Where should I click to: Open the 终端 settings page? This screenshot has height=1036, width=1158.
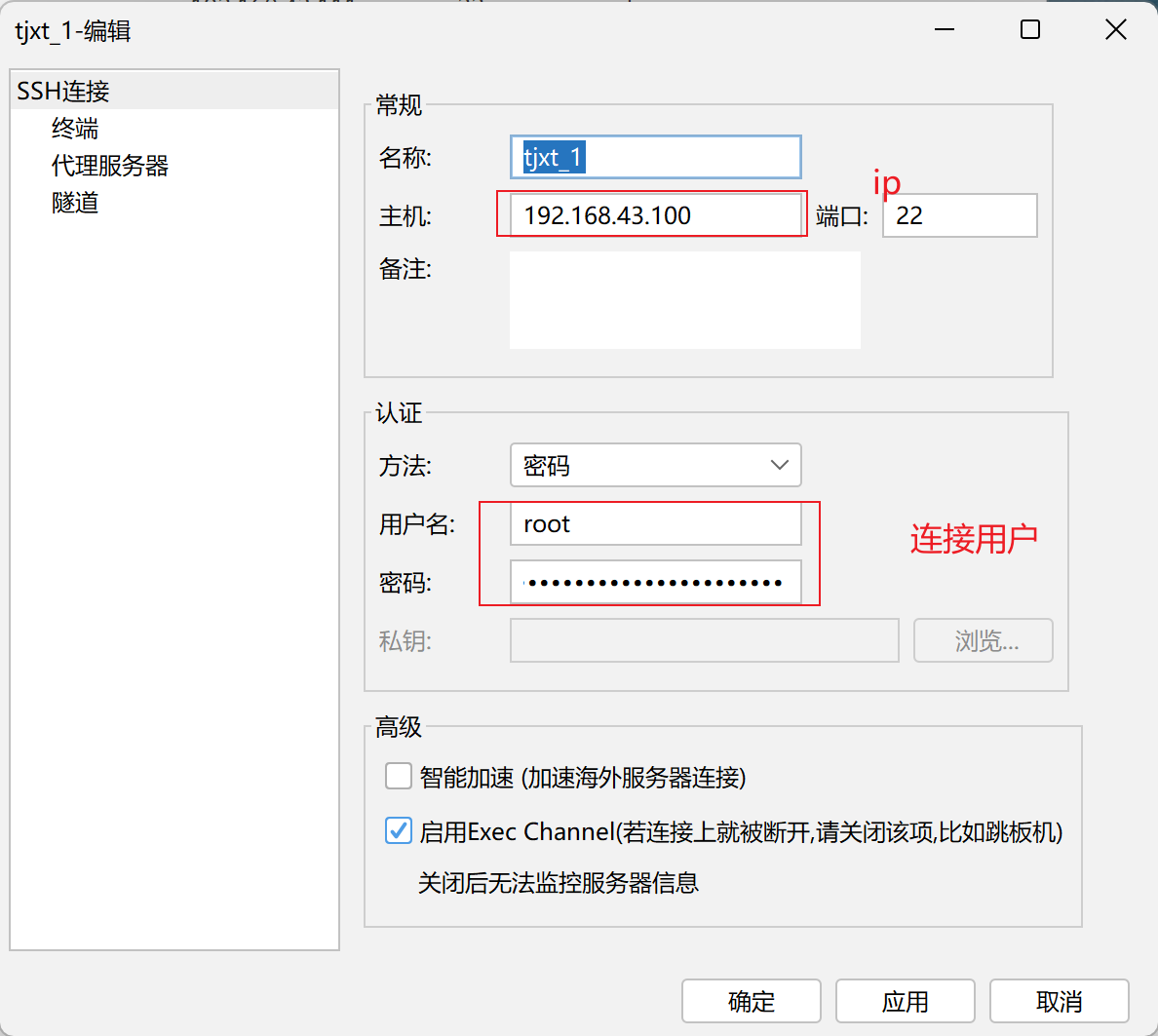pyautogui.click(x=75, y=129)
